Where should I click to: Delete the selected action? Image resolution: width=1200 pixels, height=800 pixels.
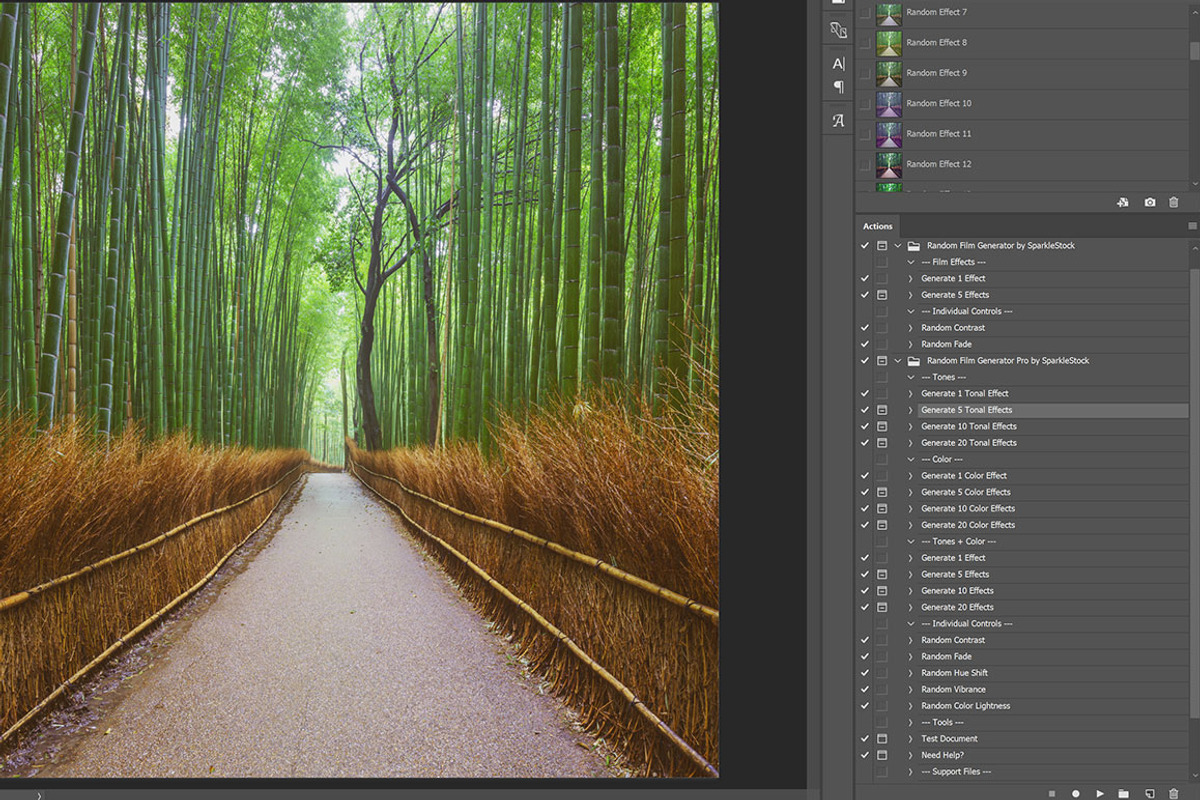tap(1173, 793)
